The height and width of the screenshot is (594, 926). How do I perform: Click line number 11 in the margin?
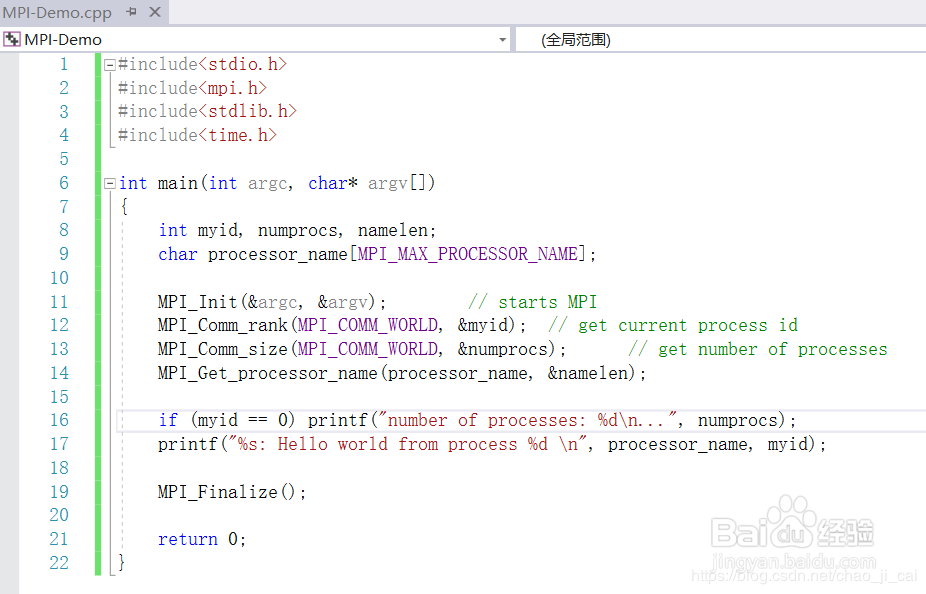[59, 302]
